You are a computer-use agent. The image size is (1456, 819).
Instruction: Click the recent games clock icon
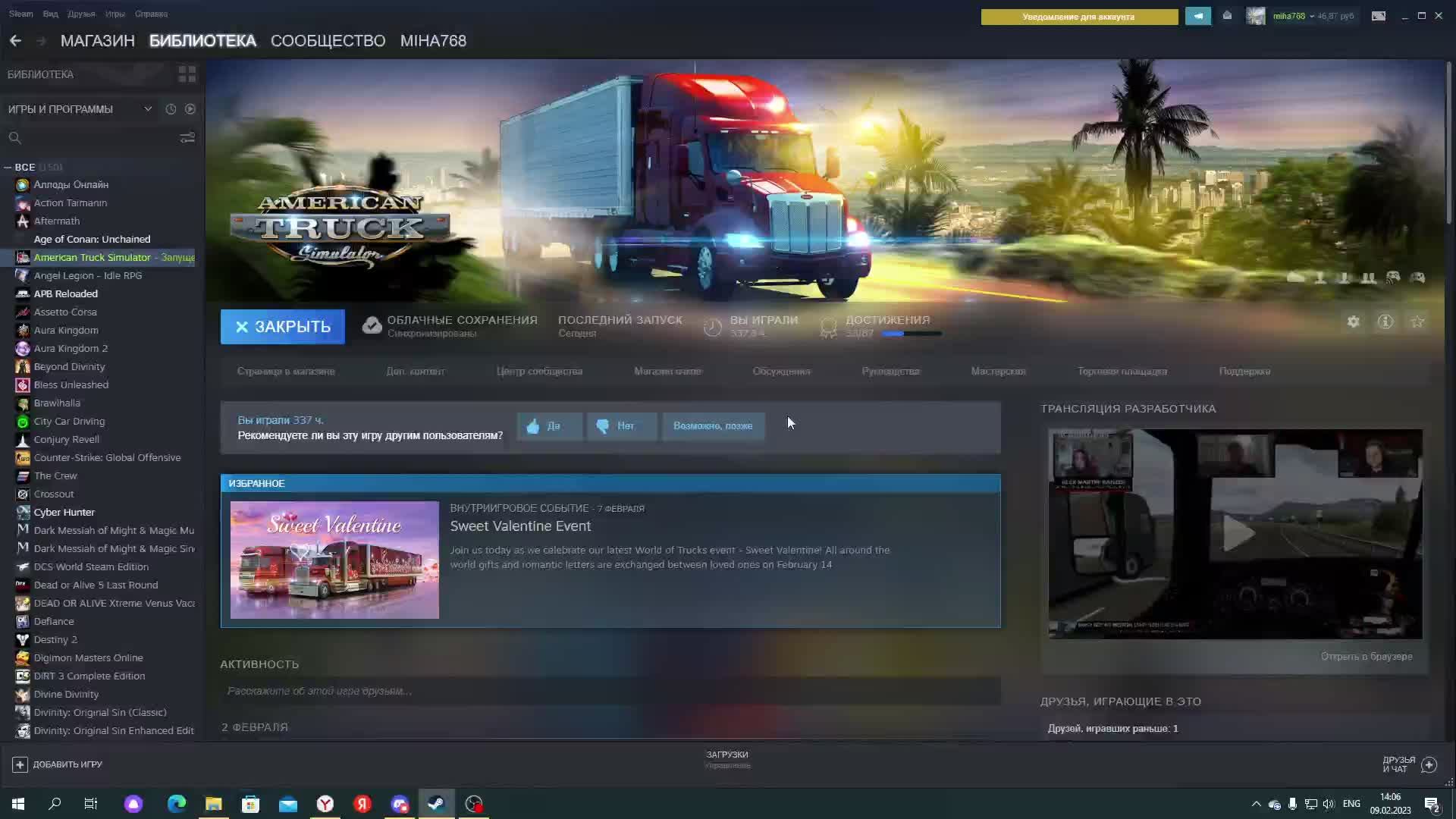click(171, 109)
